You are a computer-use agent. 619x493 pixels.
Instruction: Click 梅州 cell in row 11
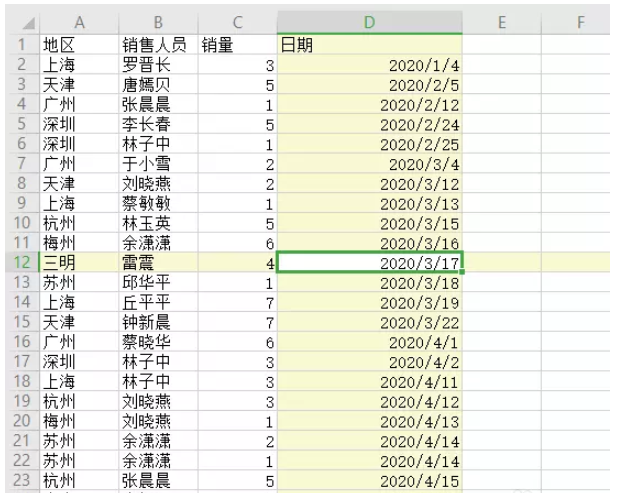click(x=79, y=243)
